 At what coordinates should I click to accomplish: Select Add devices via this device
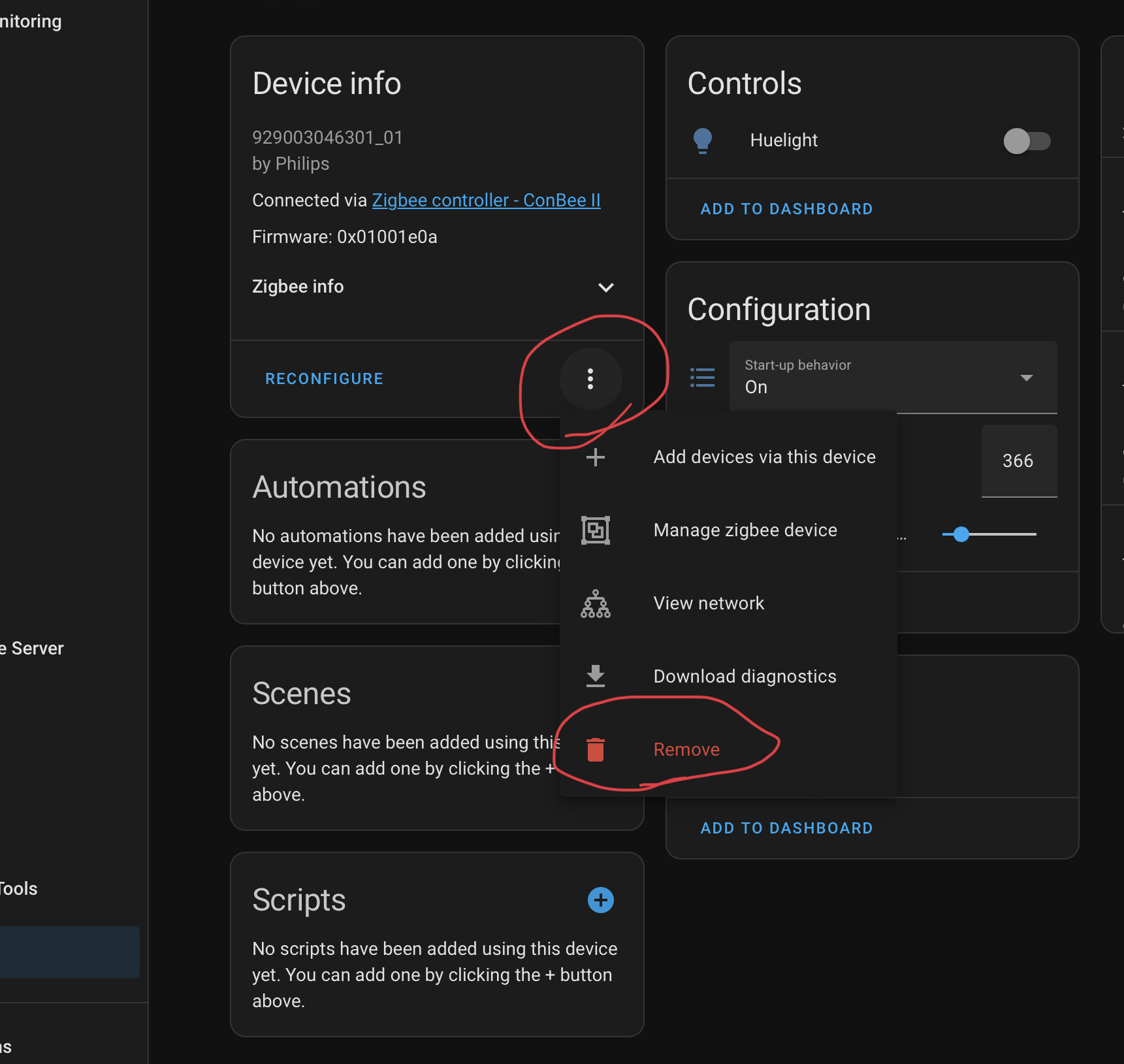[764, 457]
